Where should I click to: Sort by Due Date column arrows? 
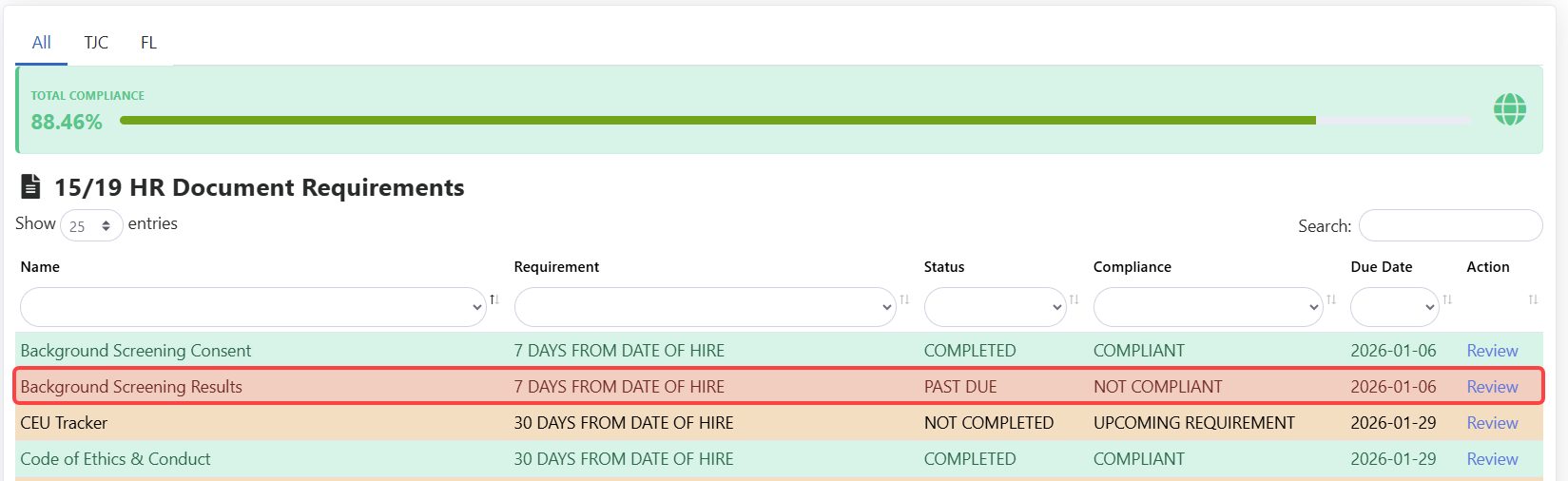coord(1447,299)
